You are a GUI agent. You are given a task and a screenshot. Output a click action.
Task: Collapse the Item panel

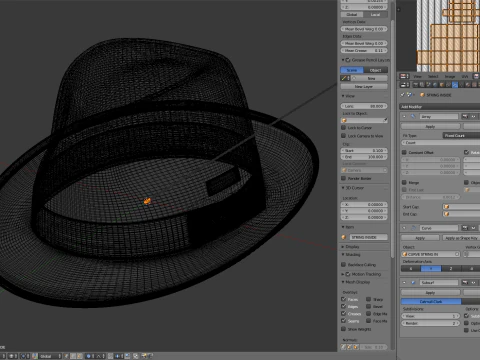(343, 227)
